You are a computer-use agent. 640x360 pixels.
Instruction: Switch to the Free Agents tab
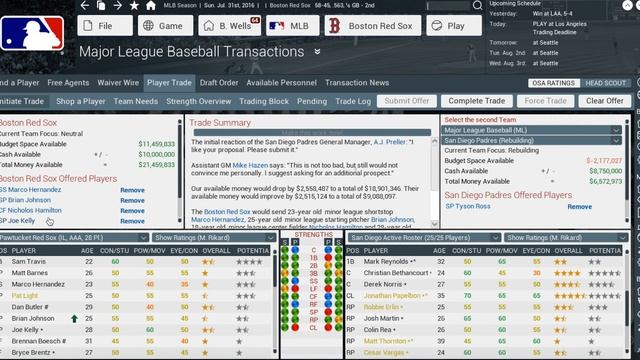pyautogui.click(x=68, y=83)
